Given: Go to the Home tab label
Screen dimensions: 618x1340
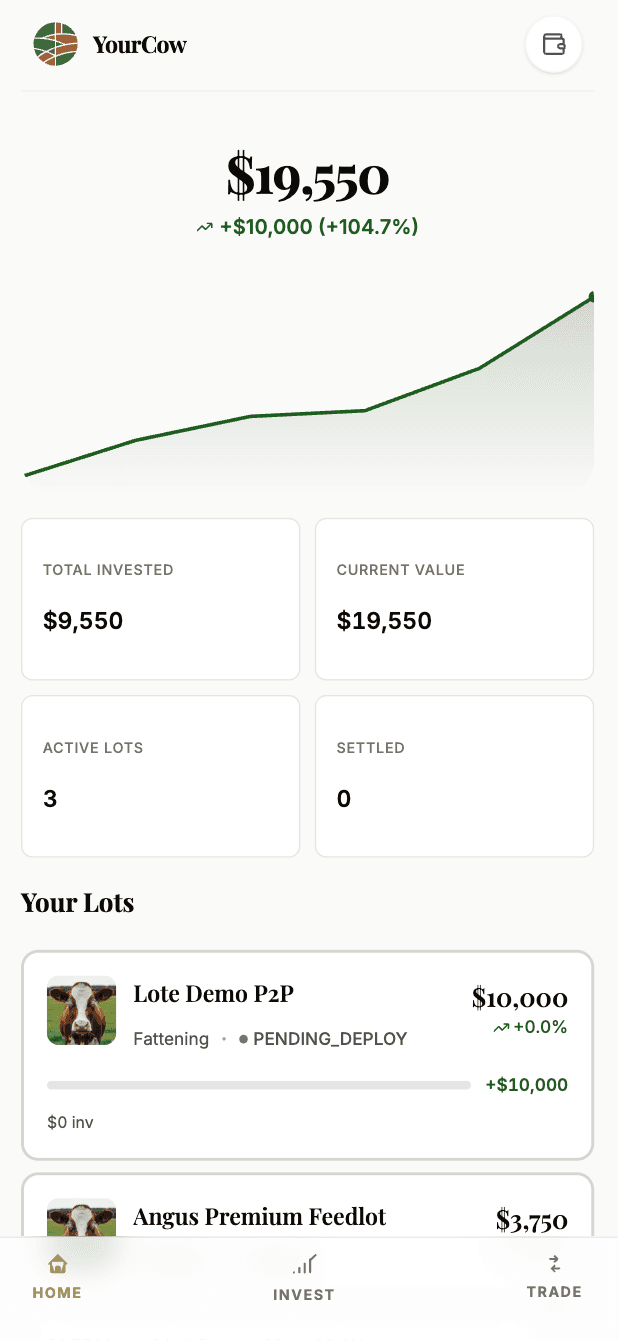Looking at the screenshot, I should pos(57,1293).
